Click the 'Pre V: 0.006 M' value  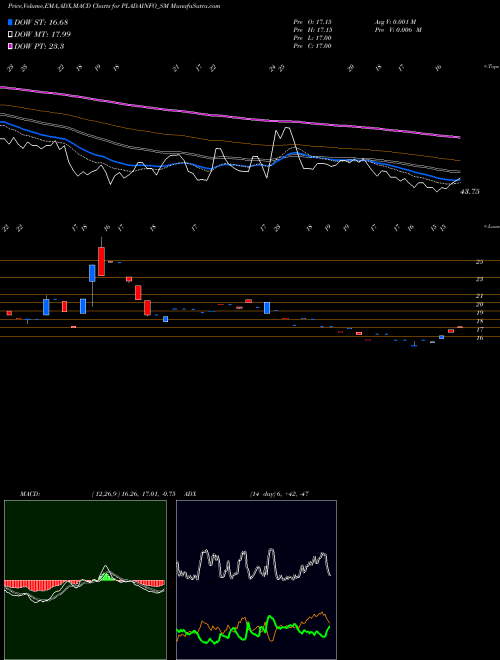398,30
